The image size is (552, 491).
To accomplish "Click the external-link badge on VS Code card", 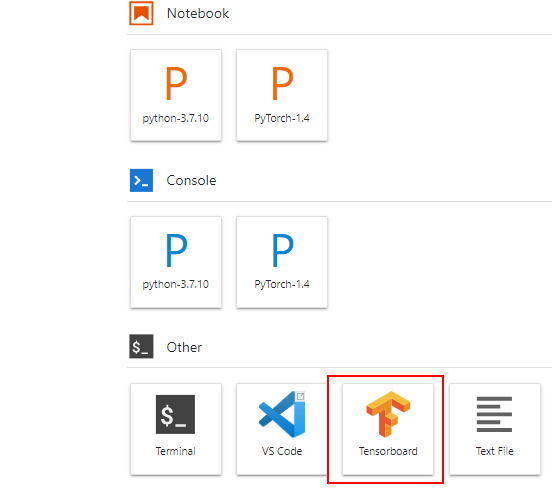I will pyautogui.click(x=300, y=396).
